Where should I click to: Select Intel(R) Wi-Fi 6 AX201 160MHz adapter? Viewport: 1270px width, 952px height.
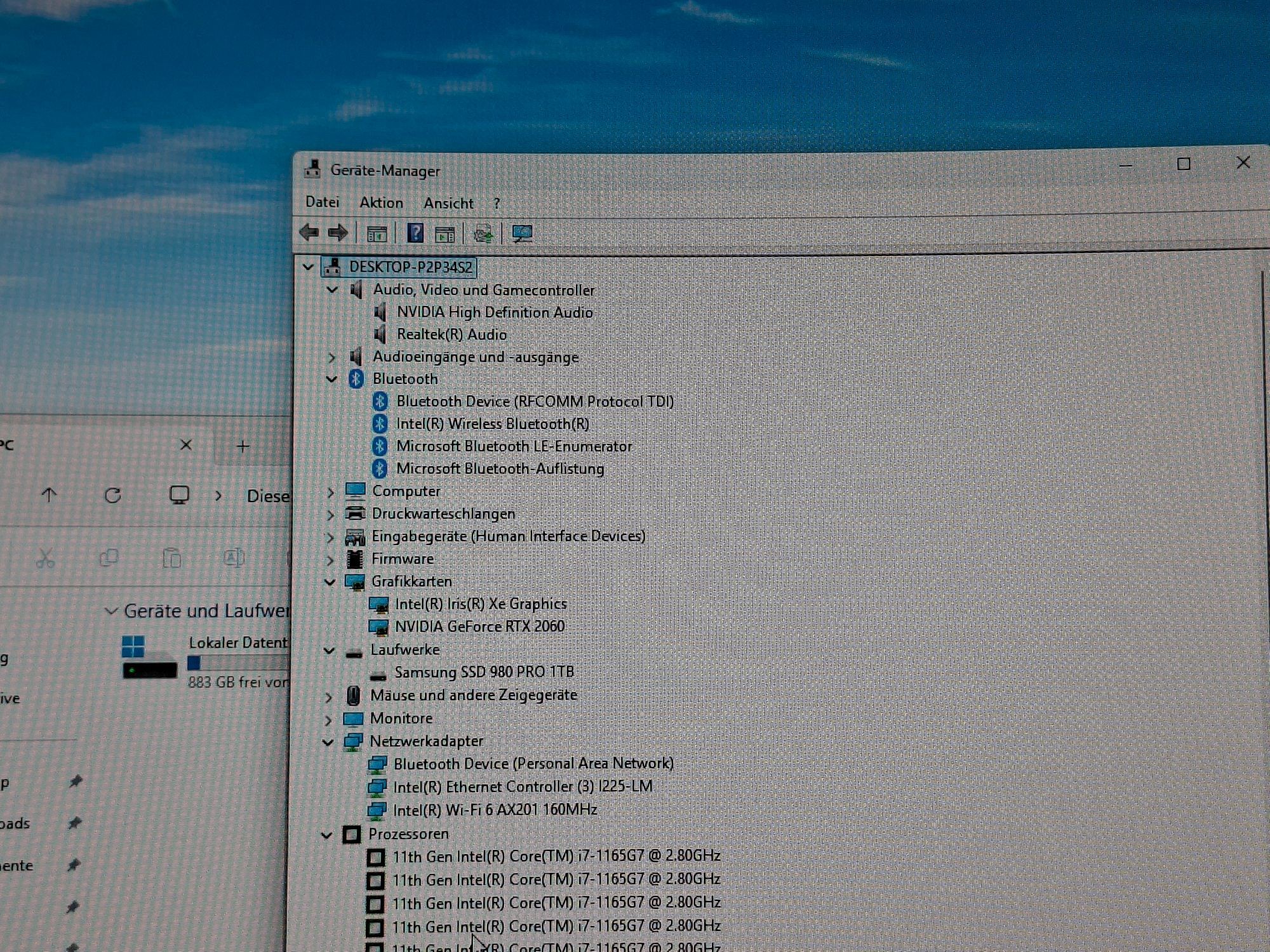[495, 810]
